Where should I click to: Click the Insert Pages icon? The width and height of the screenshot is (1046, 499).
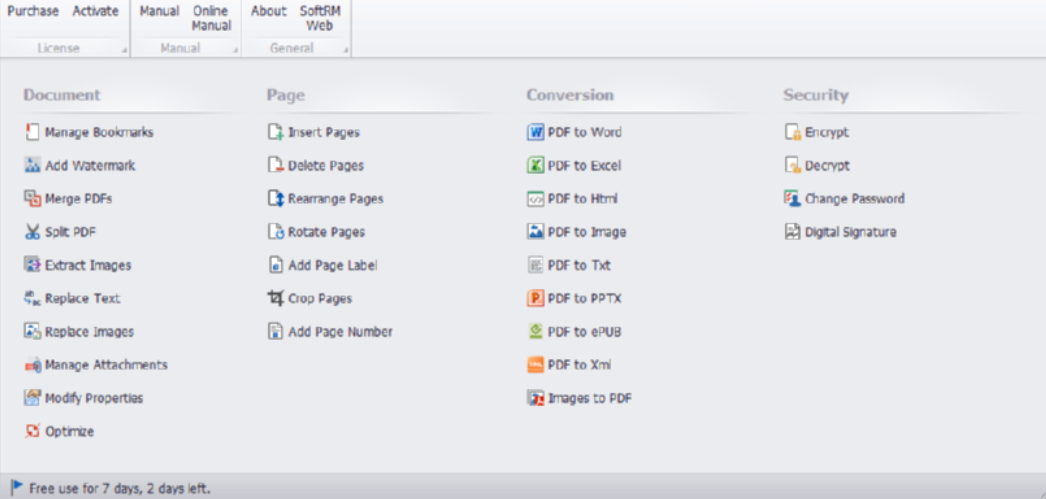276,132
